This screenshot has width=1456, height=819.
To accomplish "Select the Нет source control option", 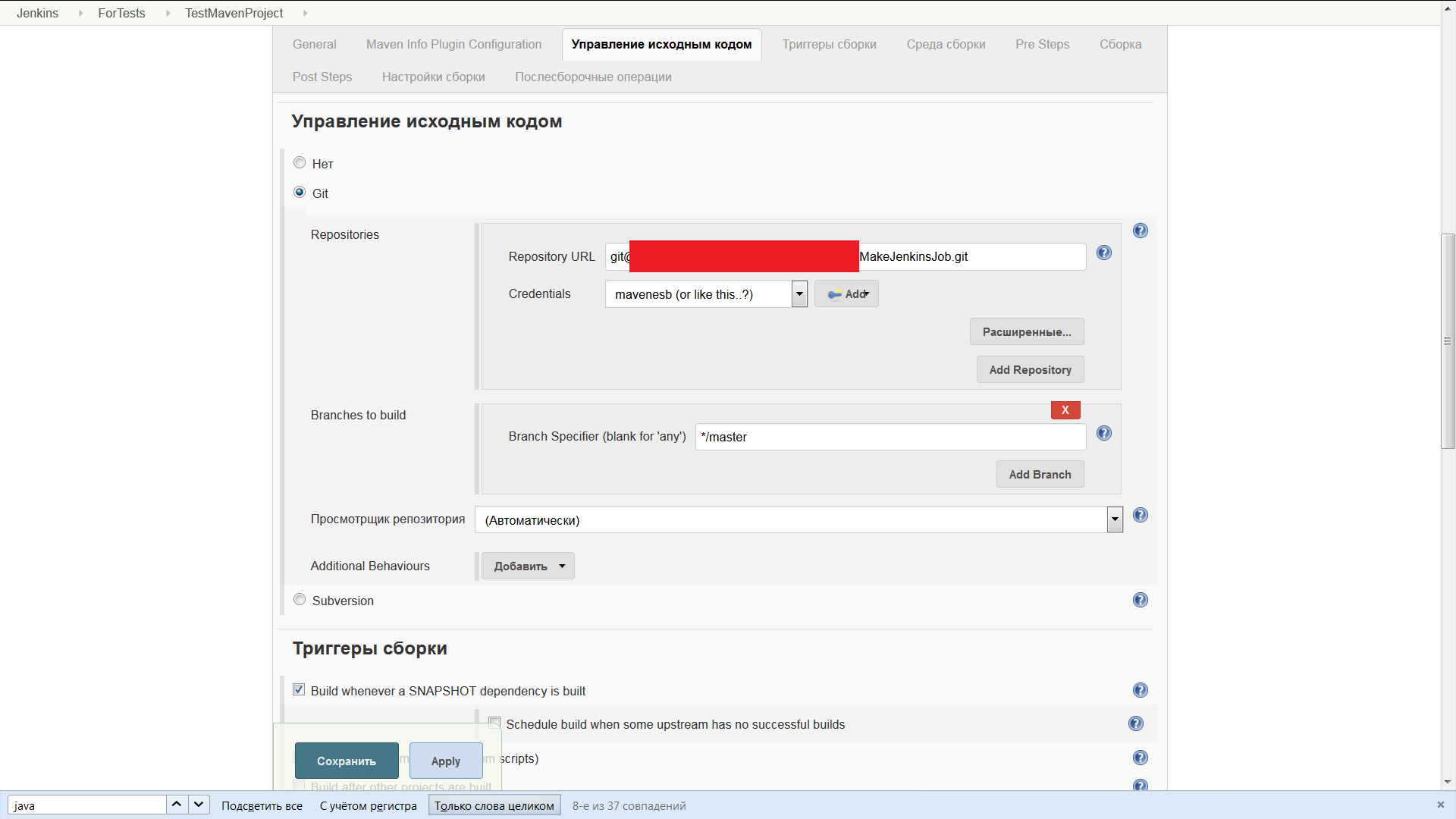I will (300, 163).
